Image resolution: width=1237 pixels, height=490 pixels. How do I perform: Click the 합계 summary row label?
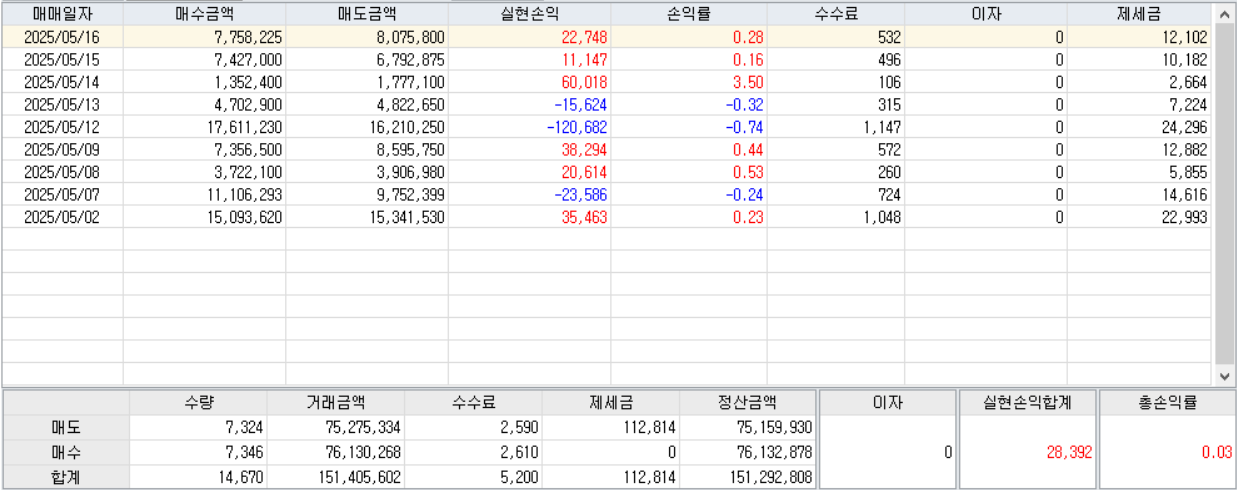click(x=66, y=477)
